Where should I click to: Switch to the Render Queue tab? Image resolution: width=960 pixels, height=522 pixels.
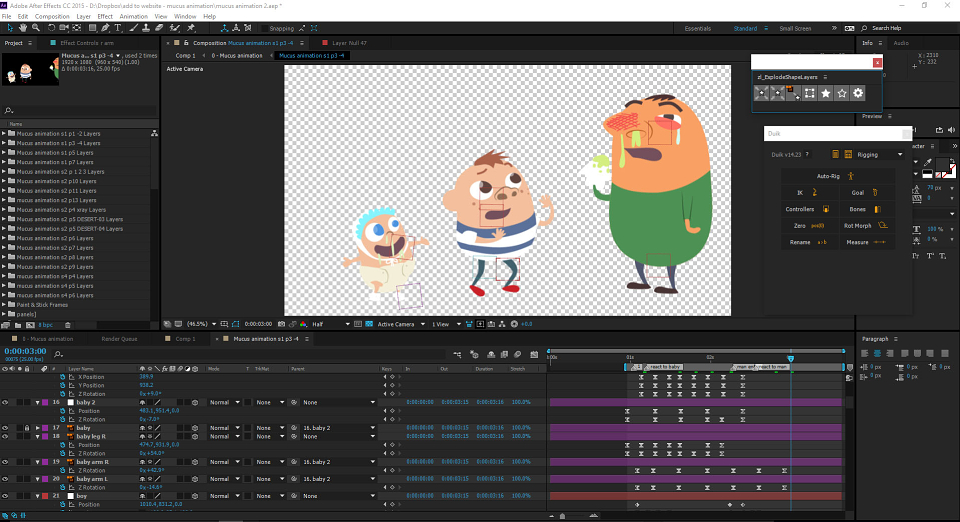coord(119,338)
